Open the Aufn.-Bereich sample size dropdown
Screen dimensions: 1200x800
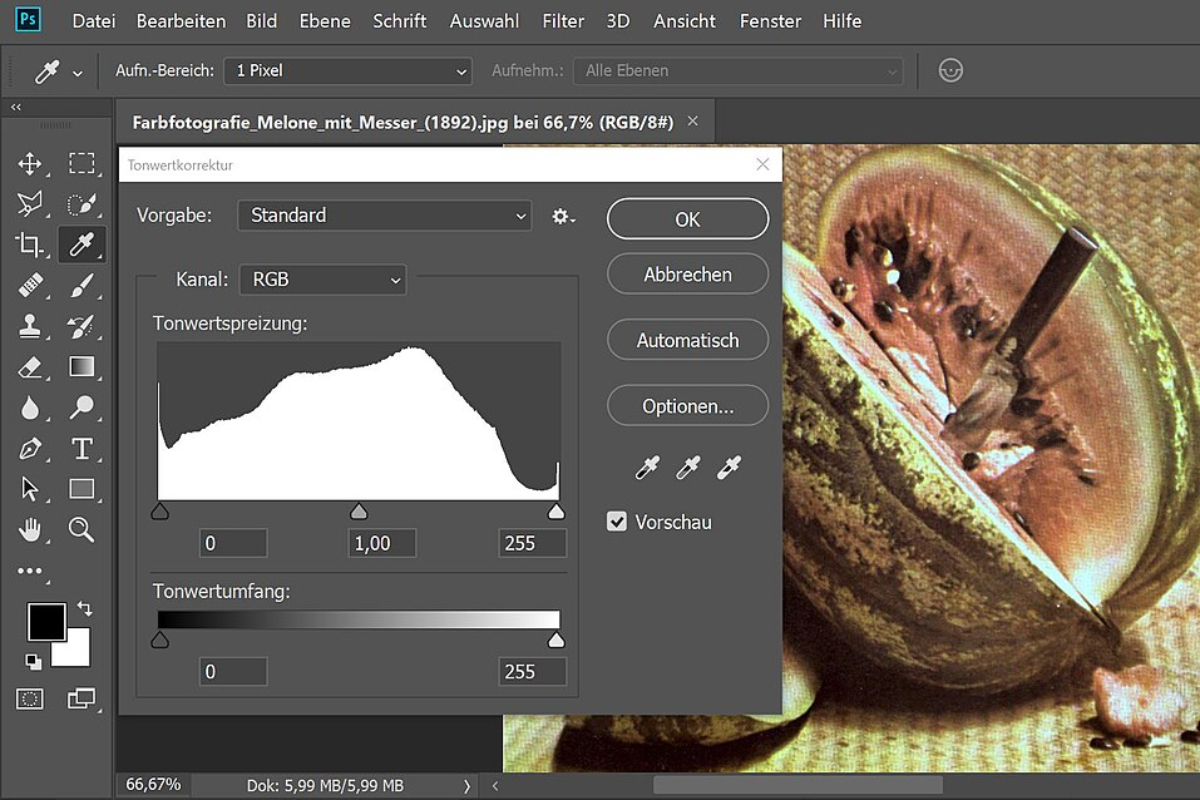(348, 70)
